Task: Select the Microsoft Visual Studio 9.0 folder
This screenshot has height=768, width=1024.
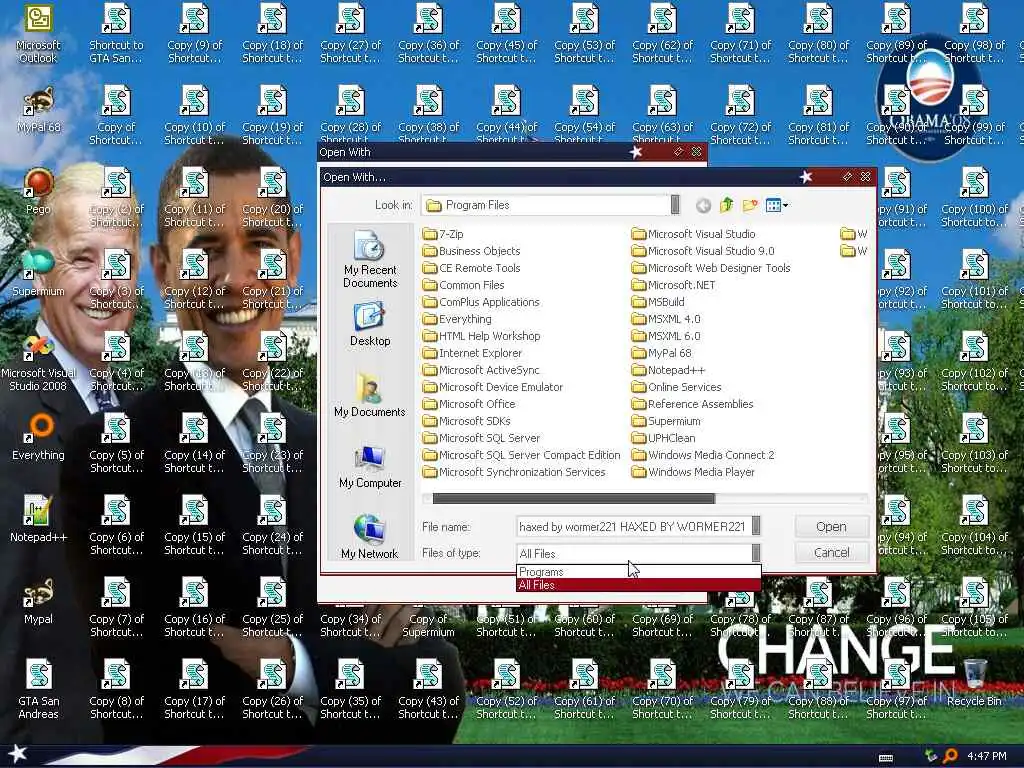Action: [x=703, y=251]
